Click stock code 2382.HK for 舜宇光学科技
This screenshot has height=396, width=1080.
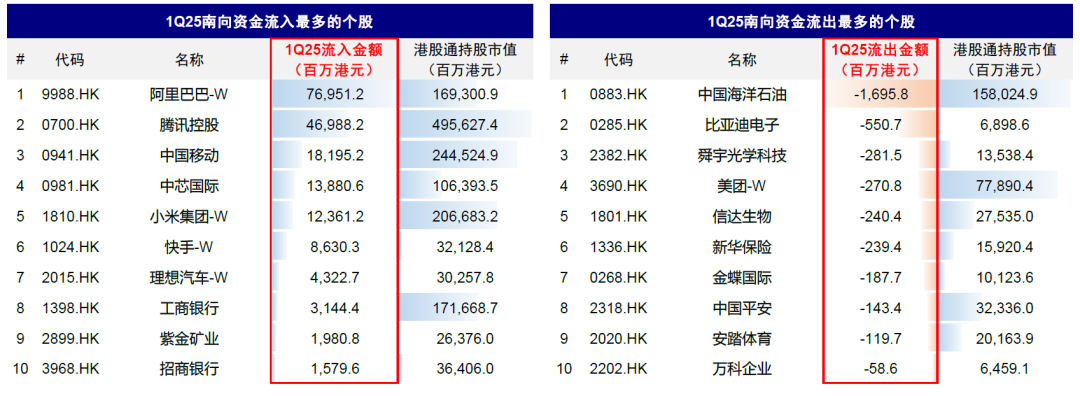point(619,156)
